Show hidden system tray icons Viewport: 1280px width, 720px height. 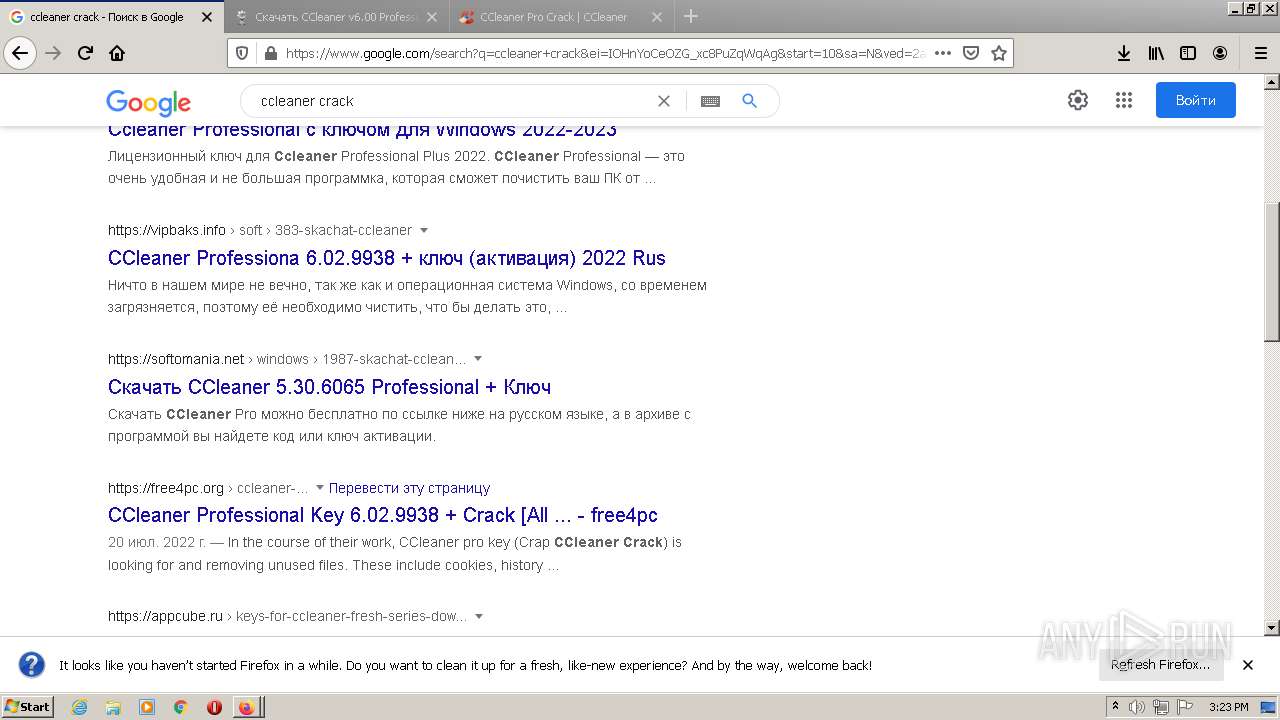pyautogui.click(x=1116, y=707)
